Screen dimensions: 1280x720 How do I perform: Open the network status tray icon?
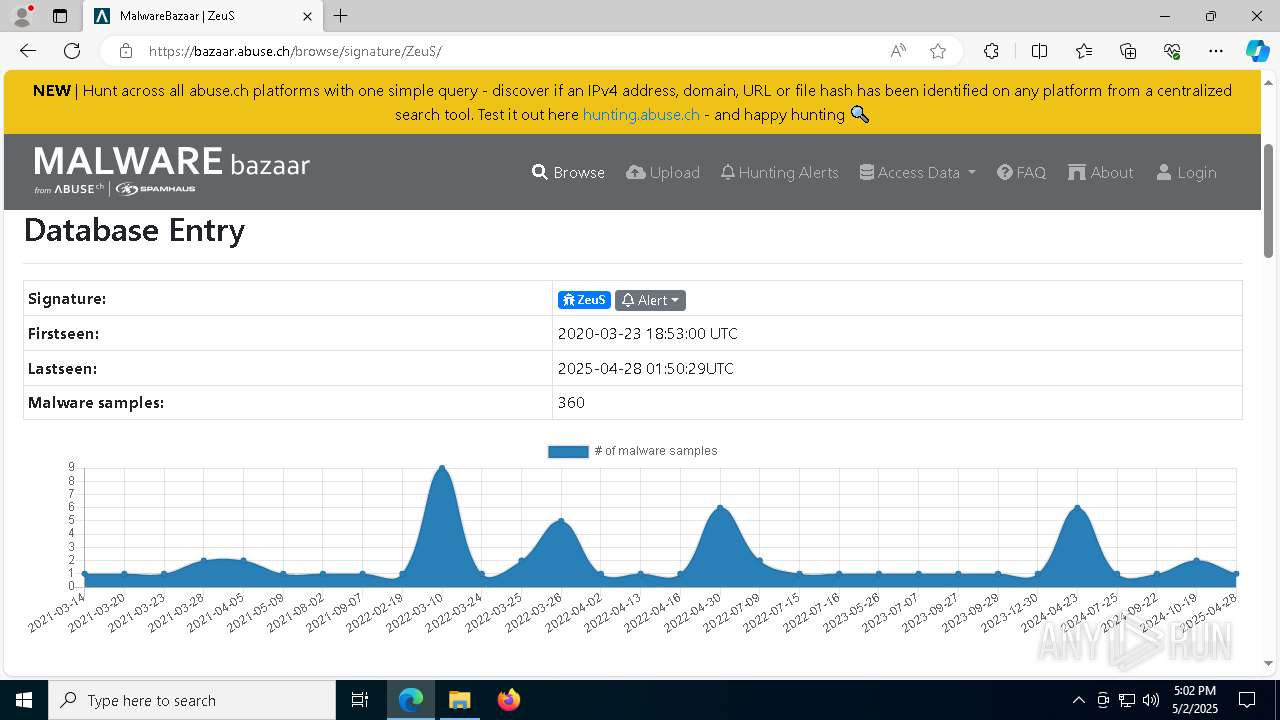click(1127, 700)
